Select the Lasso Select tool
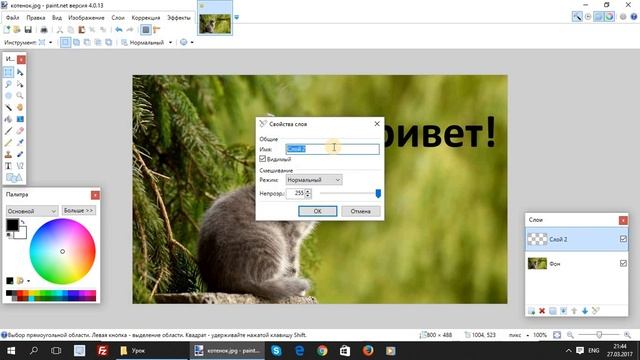This screenshot has width=640, height=360. pyautogui.click(x=8, y=84)
